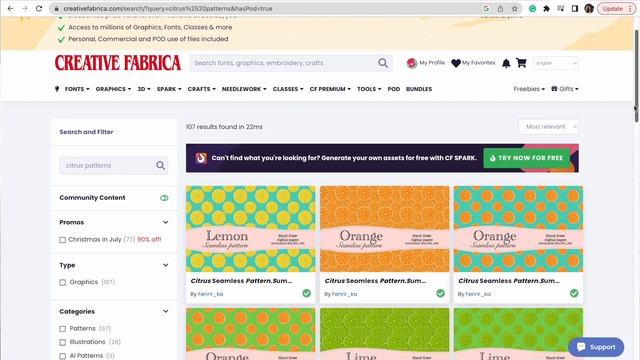This screenshot has height=360, width=640.
Task: Open the Lemon card's Citrus Seamless Pattern title
Action: pyautogui.click(x=241, y=281)
